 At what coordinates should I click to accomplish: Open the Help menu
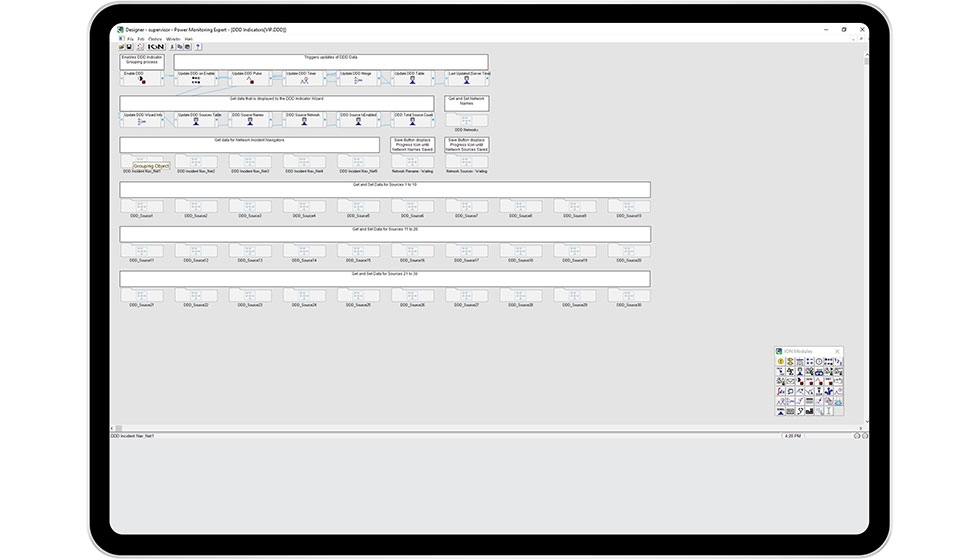188,38
